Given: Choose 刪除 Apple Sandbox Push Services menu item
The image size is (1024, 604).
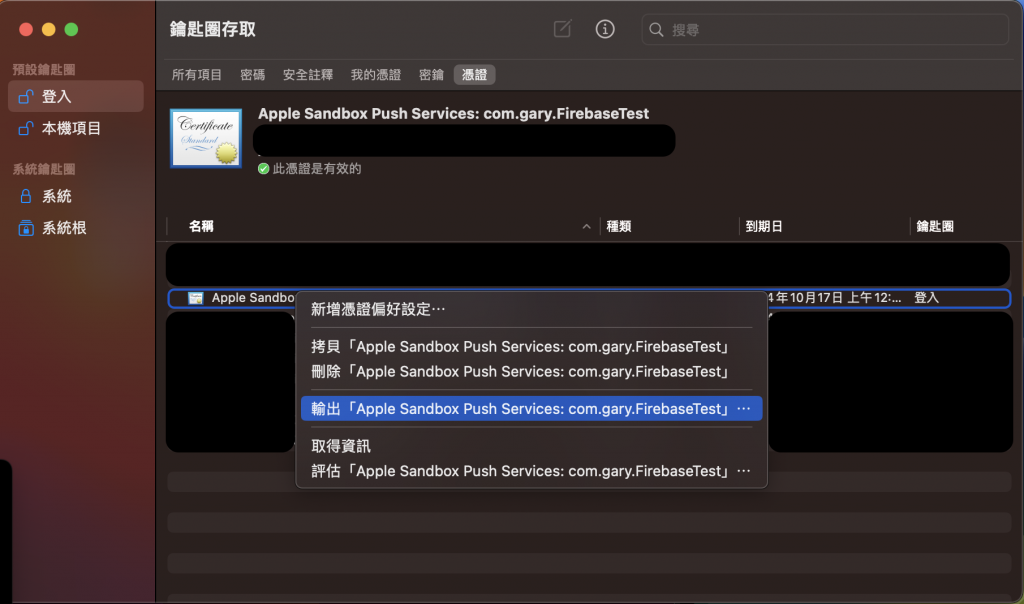Looking at the screenshot, I should point(532,372).
